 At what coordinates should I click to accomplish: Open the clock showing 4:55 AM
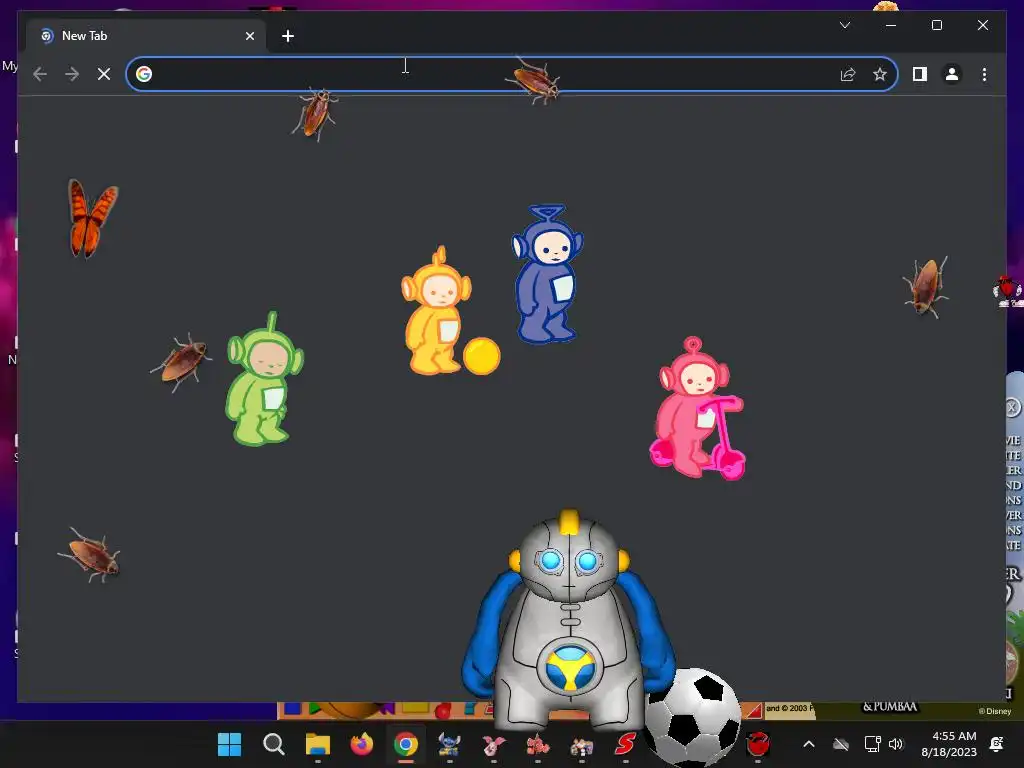coord(949,744)
